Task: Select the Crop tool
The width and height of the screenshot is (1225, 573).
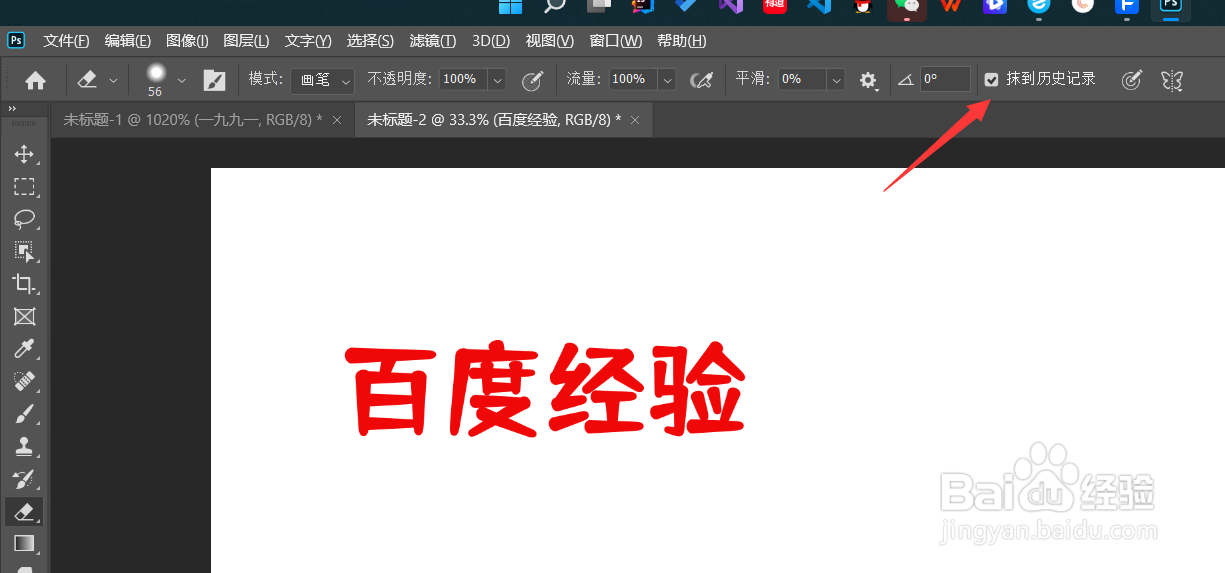Action: click(x=24, y=284)
